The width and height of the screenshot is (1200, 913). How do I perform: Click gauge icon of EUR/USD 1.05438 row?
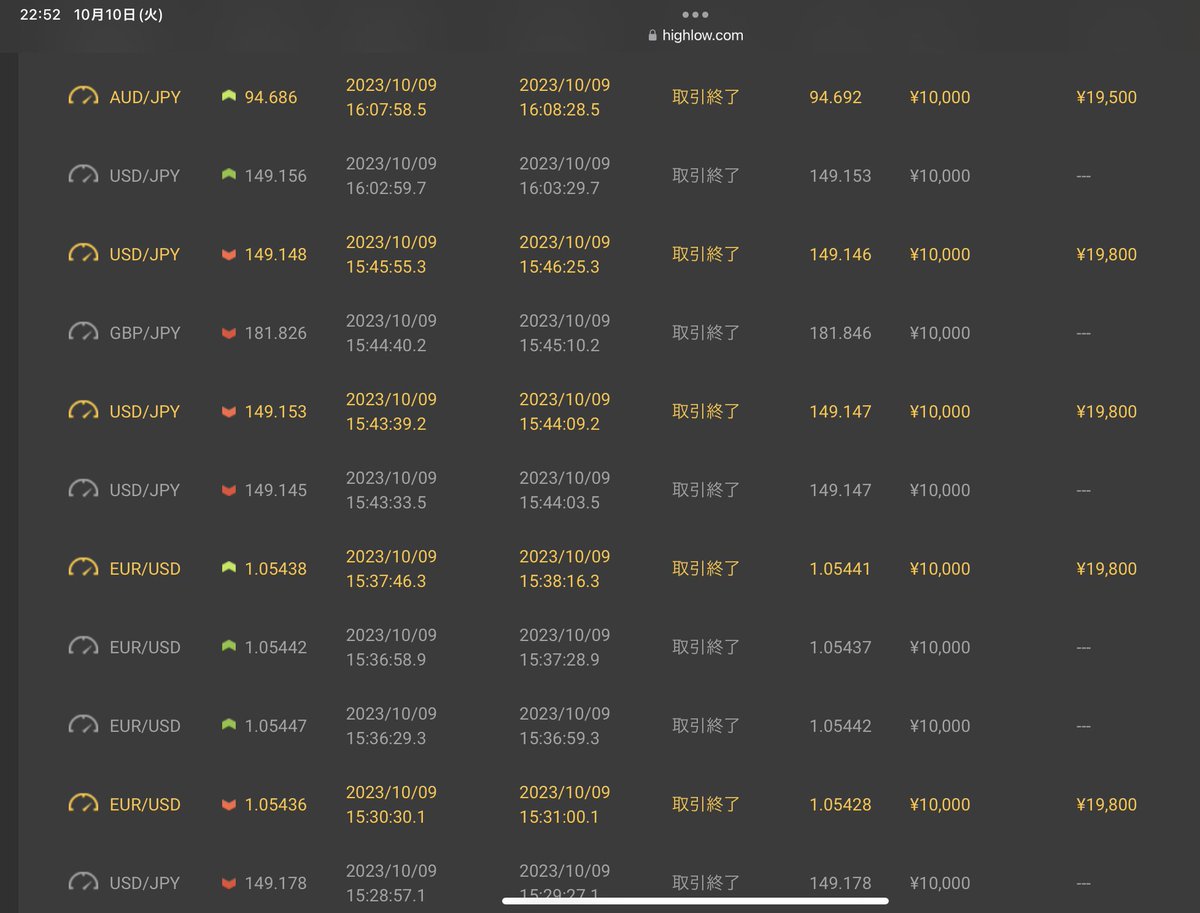(x=83, y=568)
